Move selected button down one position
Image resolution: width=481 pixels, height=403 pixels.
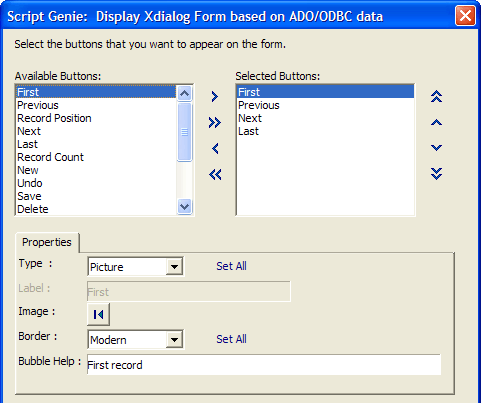[436, 148]
